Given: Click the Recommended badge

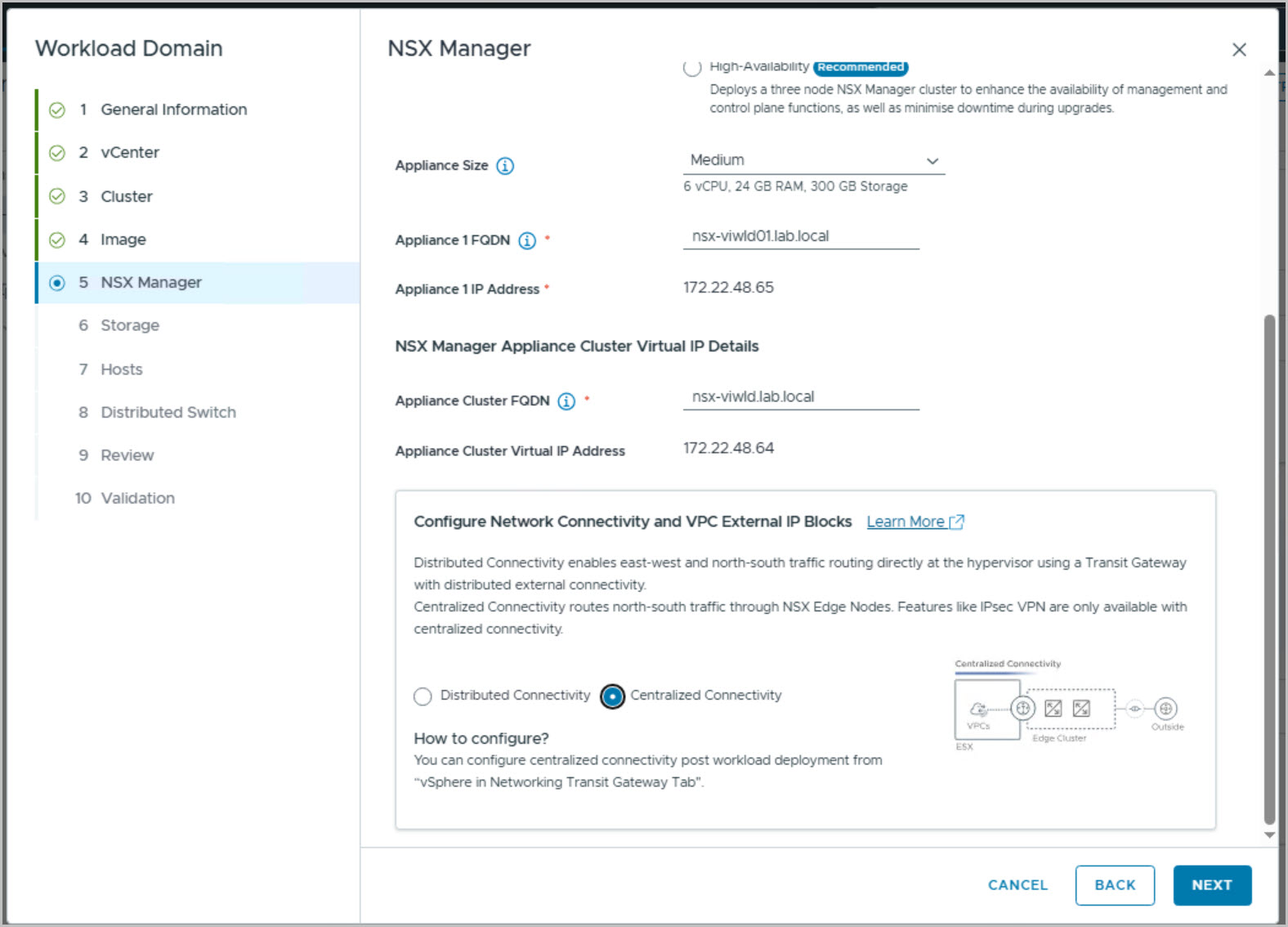Looking at the screenshot, I should coord(861,67).
